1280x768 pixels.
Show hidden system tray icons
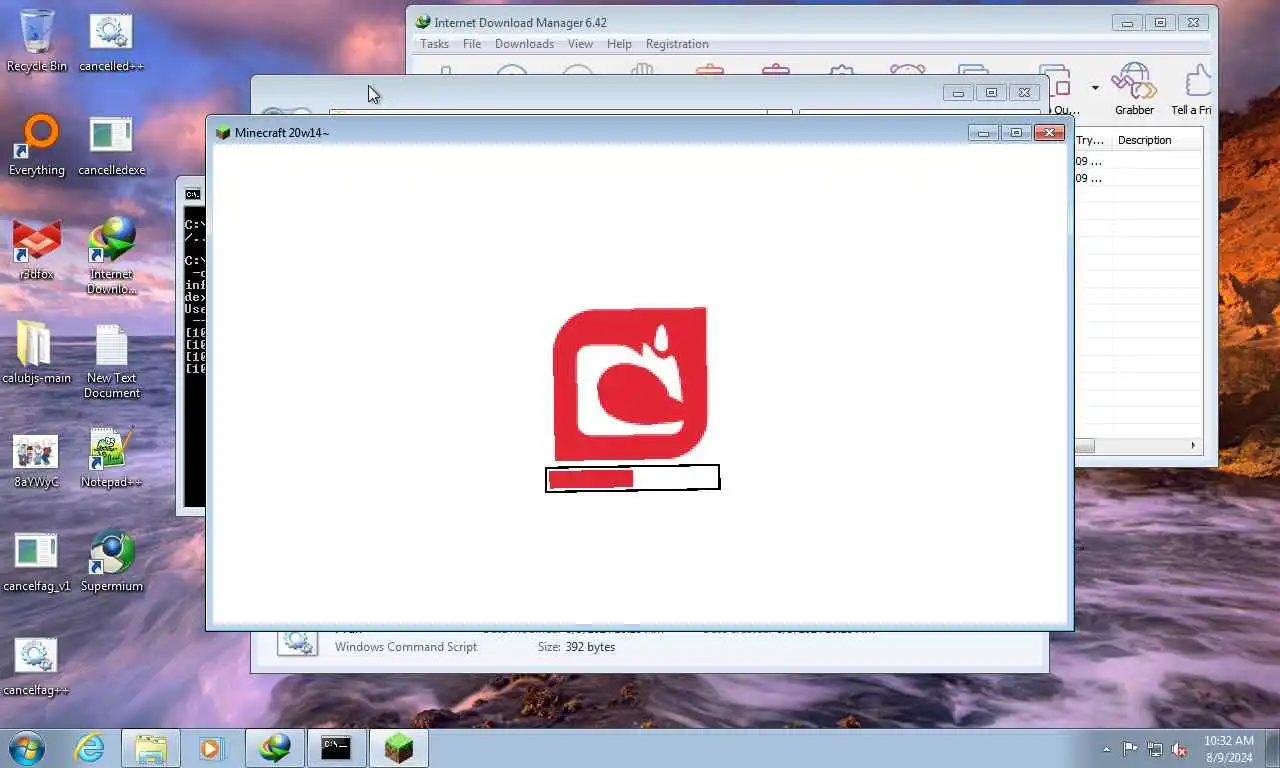[1106, 749]
